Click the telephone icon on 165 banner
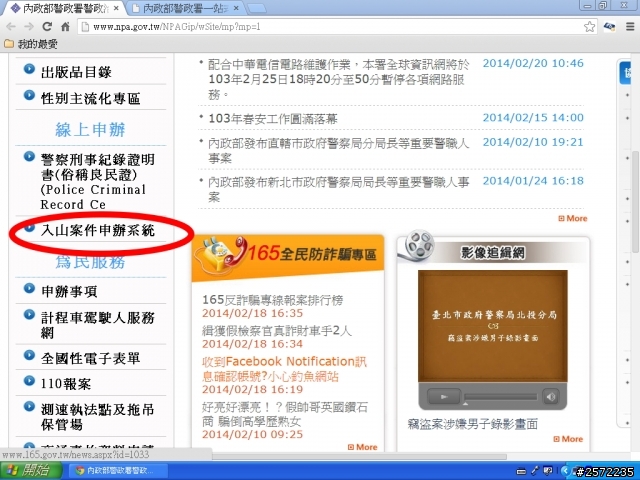The height and width of the screenshot is (480, 640). pos(222,255)
